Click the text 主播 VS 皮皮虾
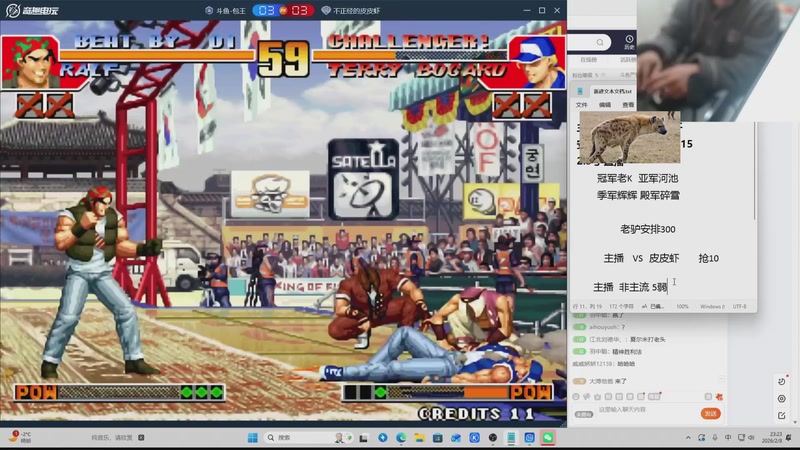The width and height of the screenshot is (800, 450). coord(641,258)
